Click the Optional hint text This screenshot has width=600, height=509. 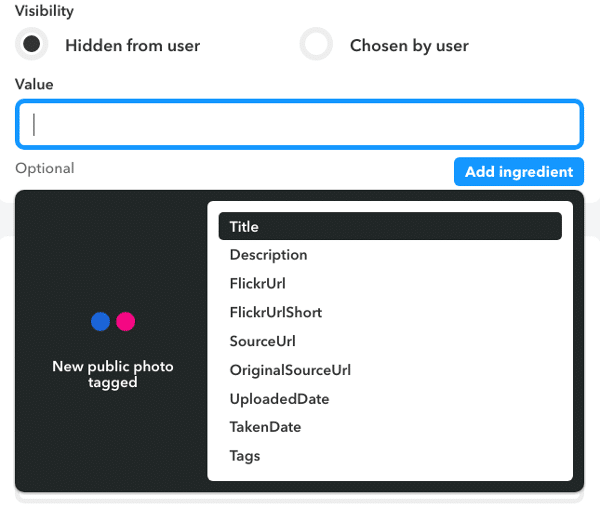point(45,168)
